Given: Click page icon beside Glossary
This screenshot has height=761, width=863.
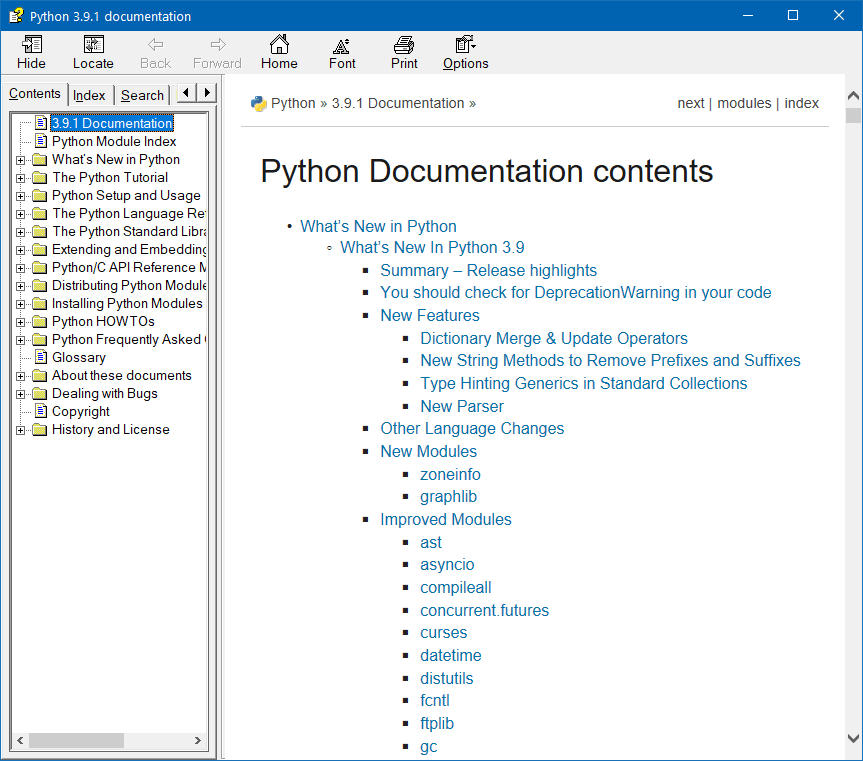Looking at the screenshot, I should [41, 357].
